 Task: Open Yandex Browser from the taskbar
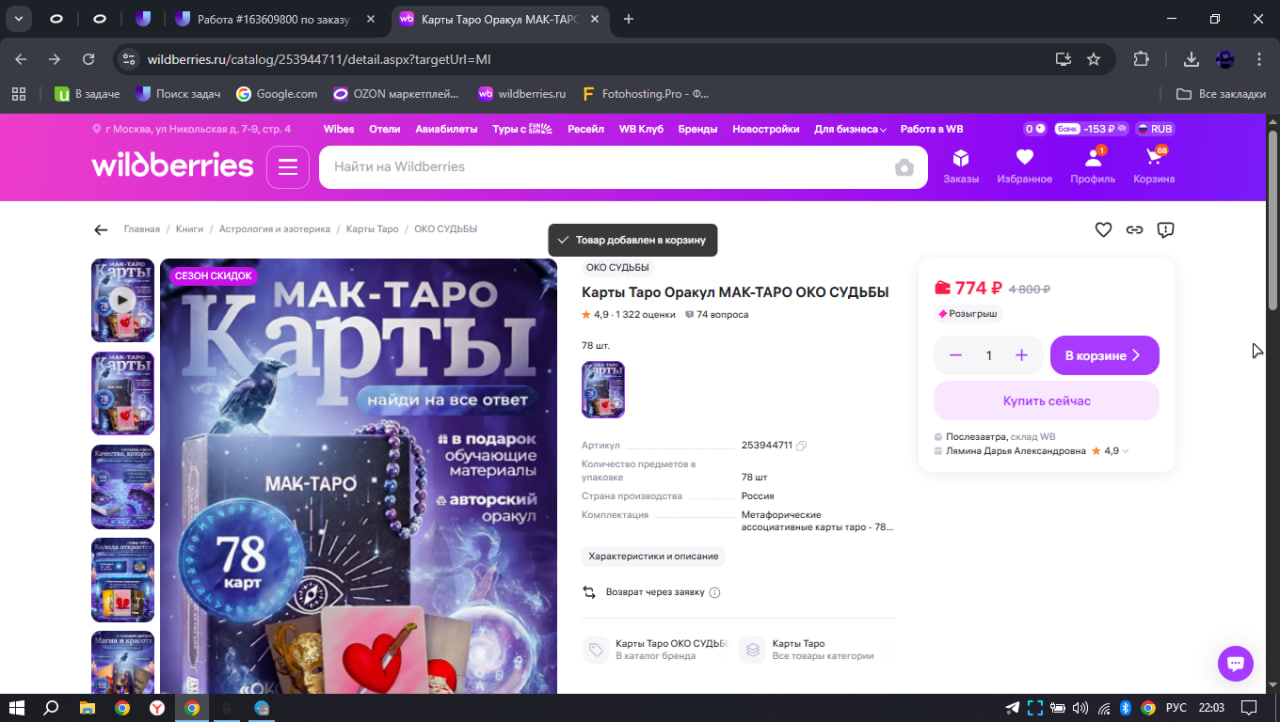point(157,708)
